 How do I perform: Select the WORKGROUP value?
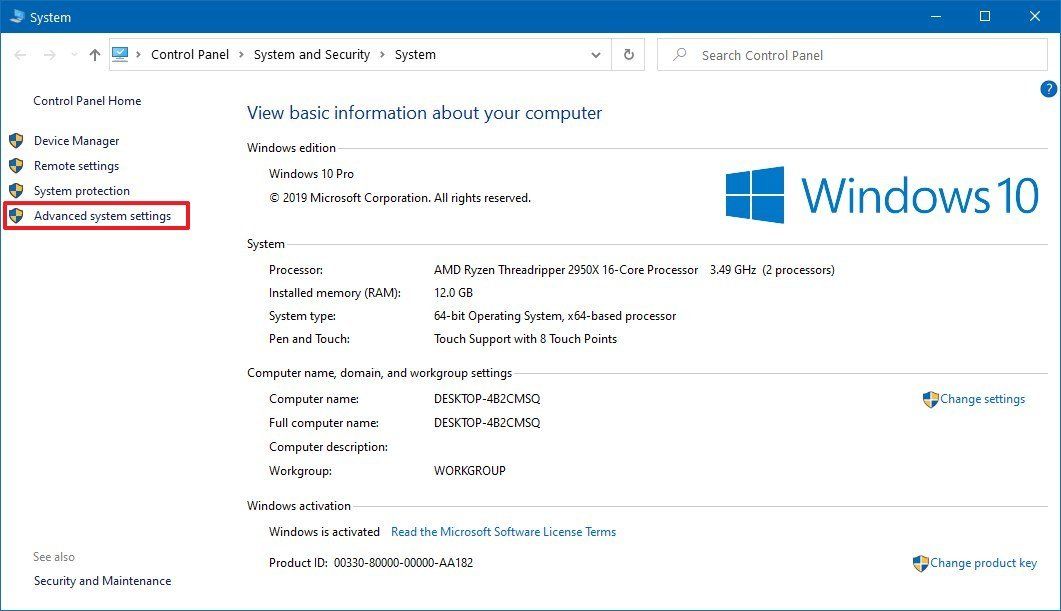470,471
